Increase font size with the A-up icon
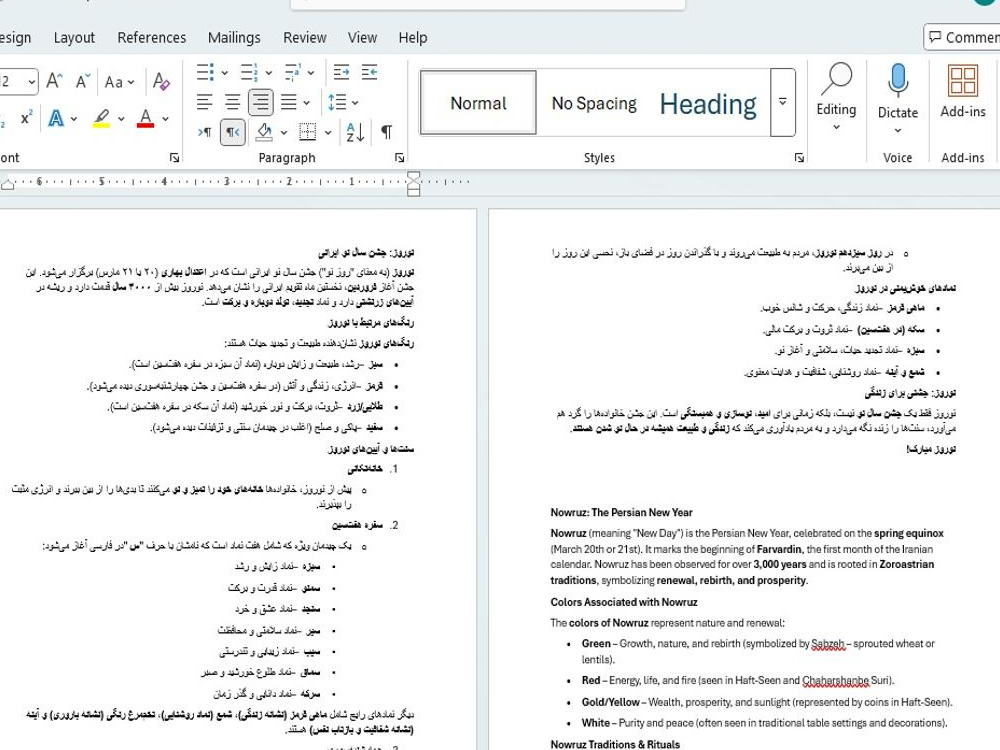The height and width of the screenshot is (750, 1000). [54, 81]
